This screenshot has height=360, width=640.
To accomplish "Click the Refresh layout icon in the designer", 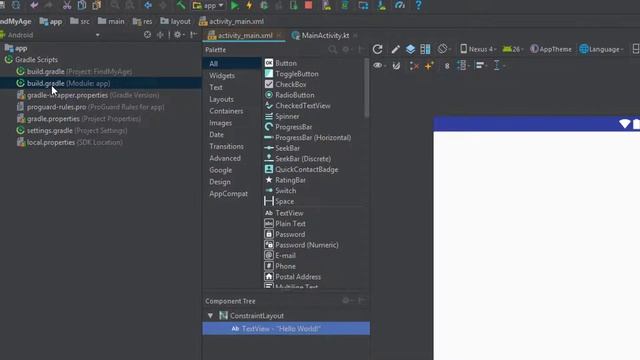I will click(x=378, y=49).
